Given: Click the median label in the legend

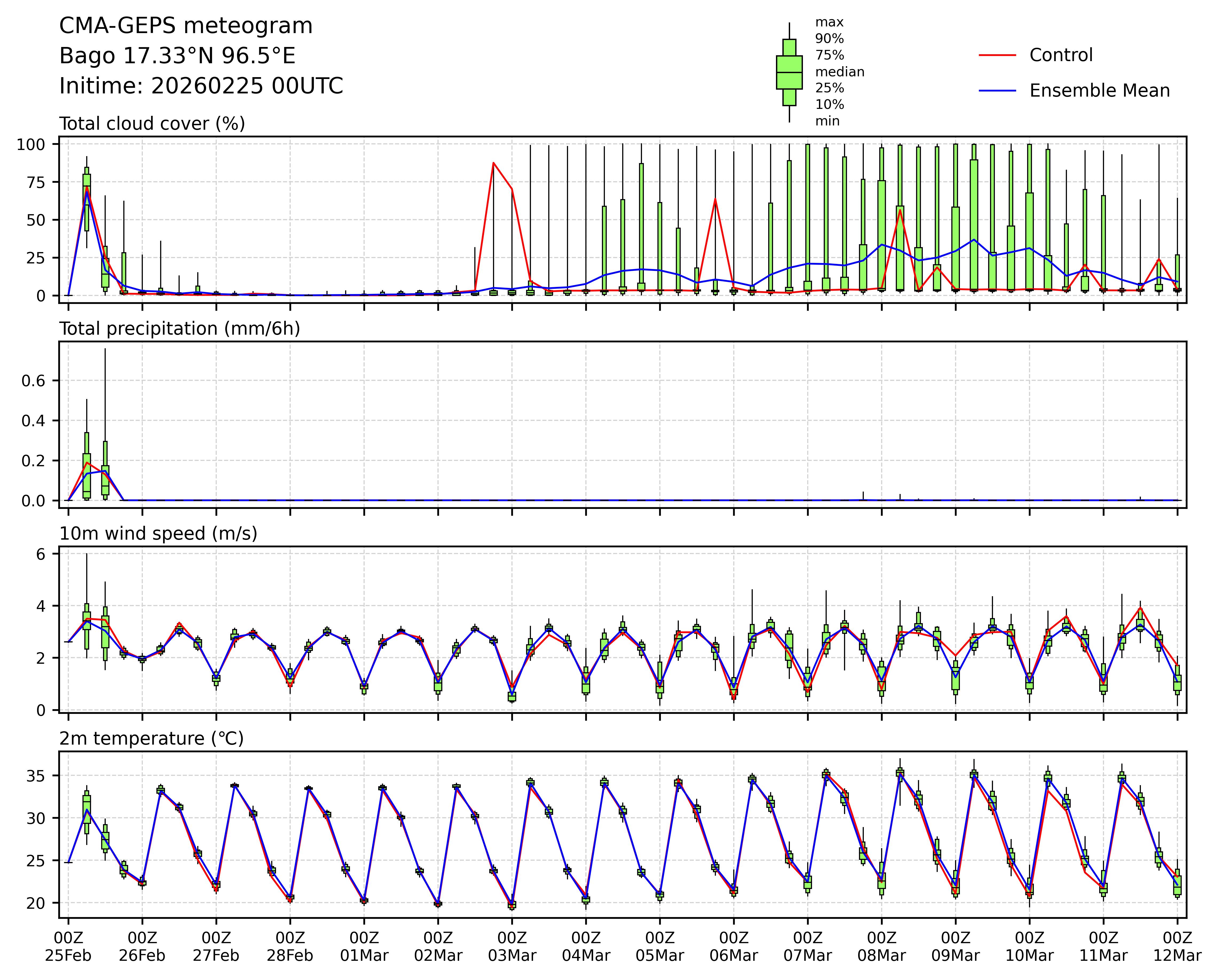Looking at the screenshot, I should 839,72.
